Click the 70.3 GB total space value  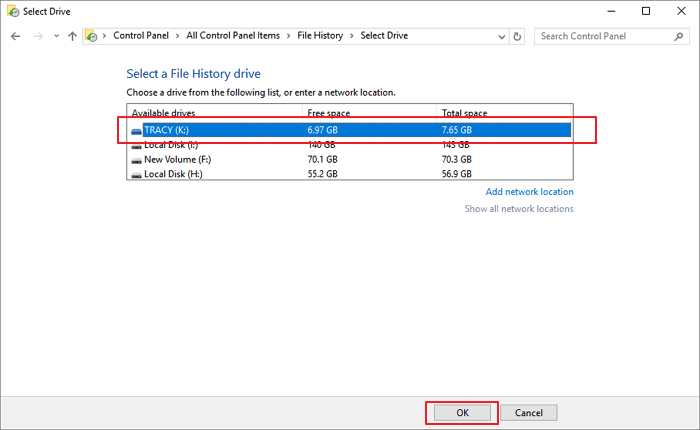click(x=457, y=159)
